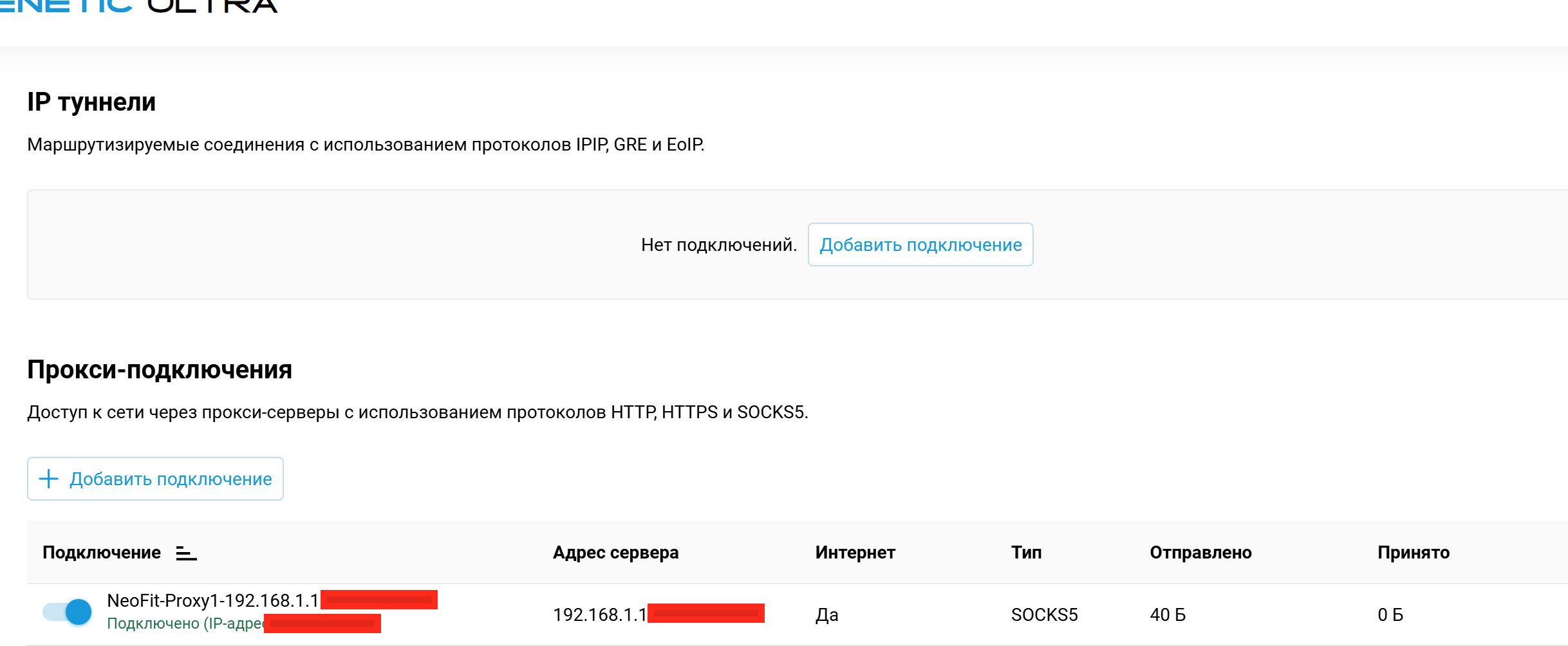This screenshot has width=1568, height=646.
Task: Open the NeoFit-Proxy1 connection entry
Action: [x=212, y=600]
